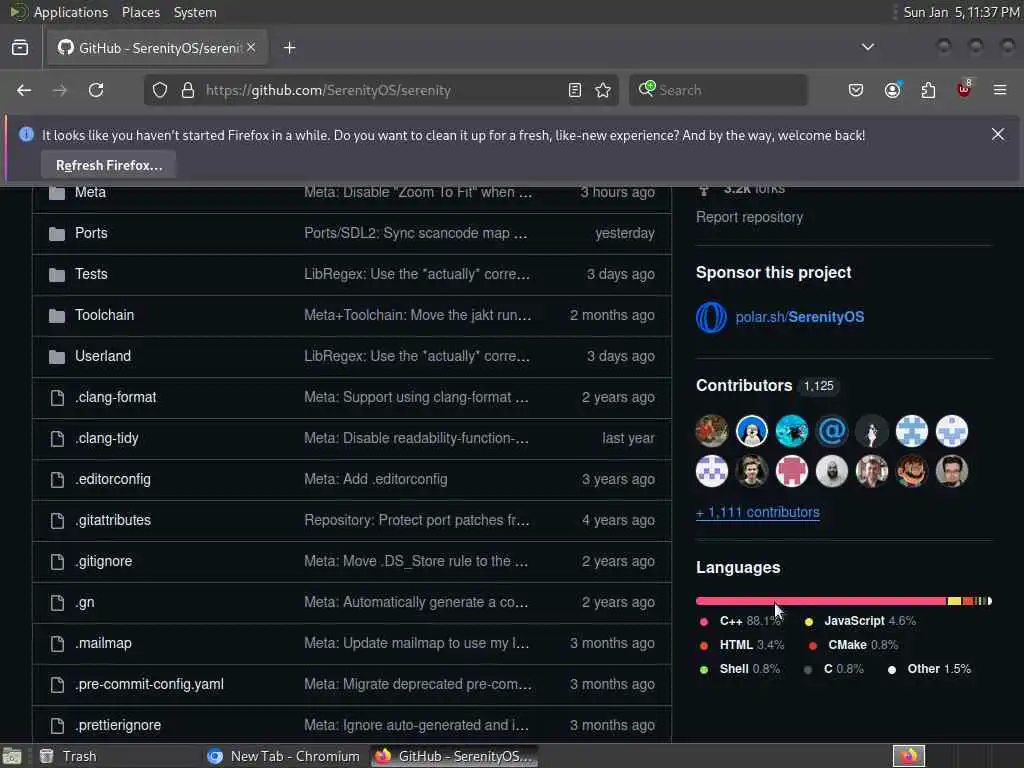This screenshot has height=768, width=1024.
Task: Click Report repository link
Action: point(749,217)
